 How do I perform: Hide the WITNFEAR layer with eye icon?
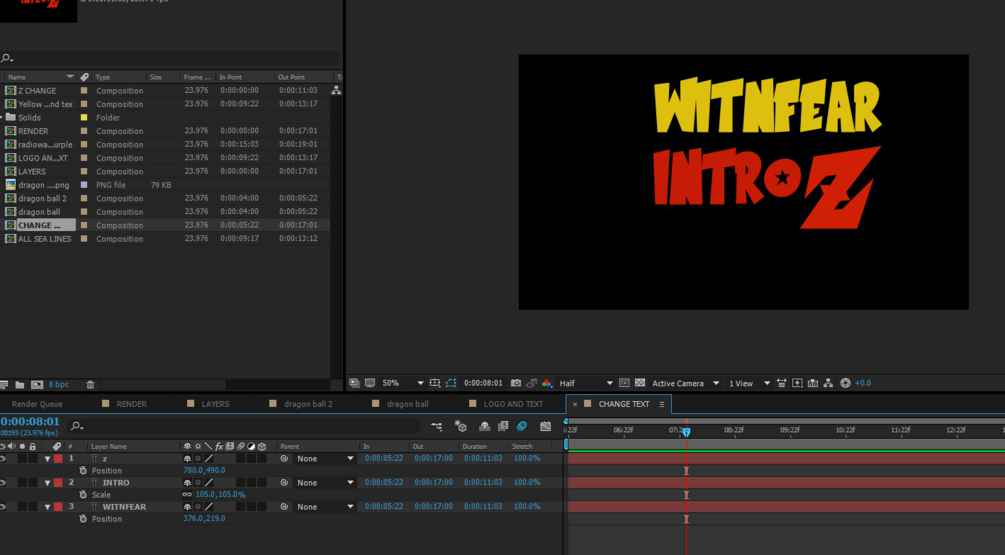(3, 507)
